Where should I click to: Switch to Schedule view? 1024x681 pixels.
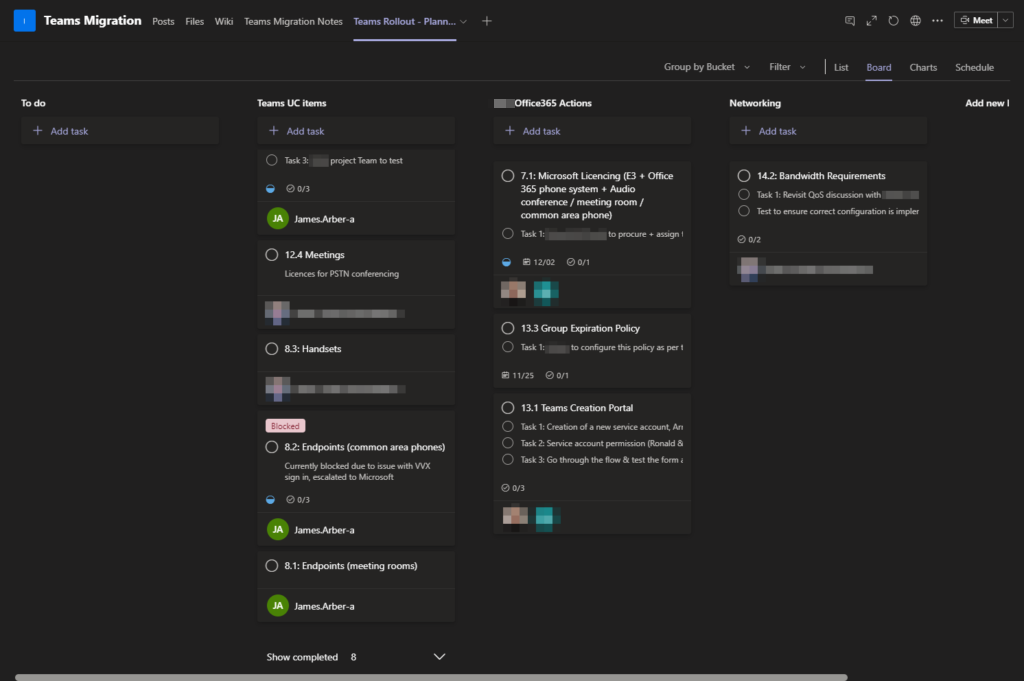974,67
